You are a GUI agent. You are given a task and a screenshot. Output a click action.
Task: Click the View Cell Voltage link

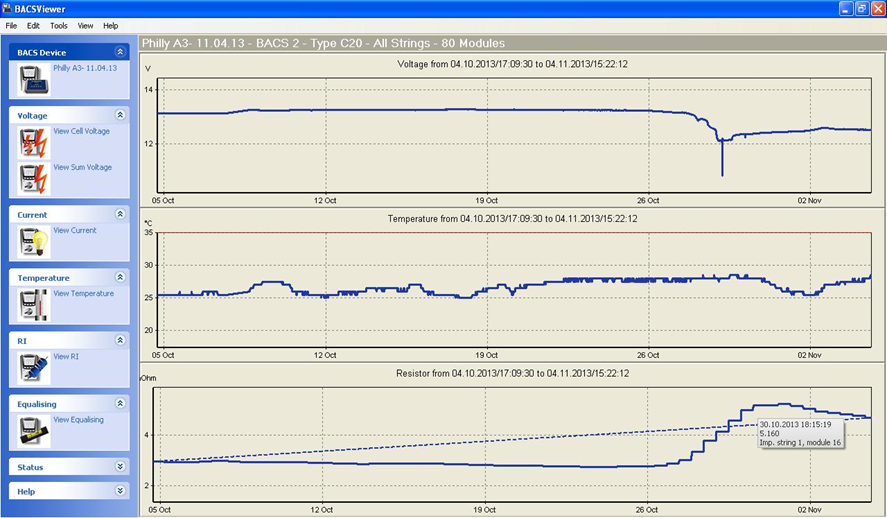point(82,131)
